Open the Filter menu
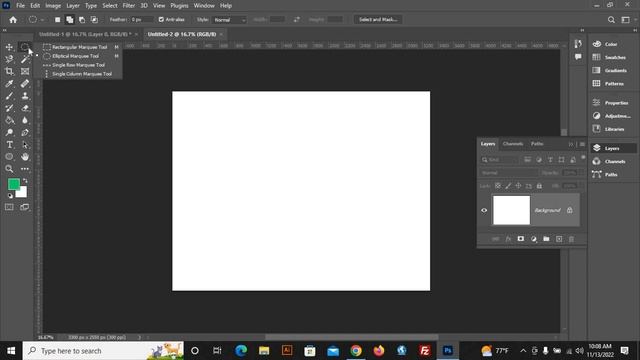The image size is (640, 360). [x=129, y=6]
